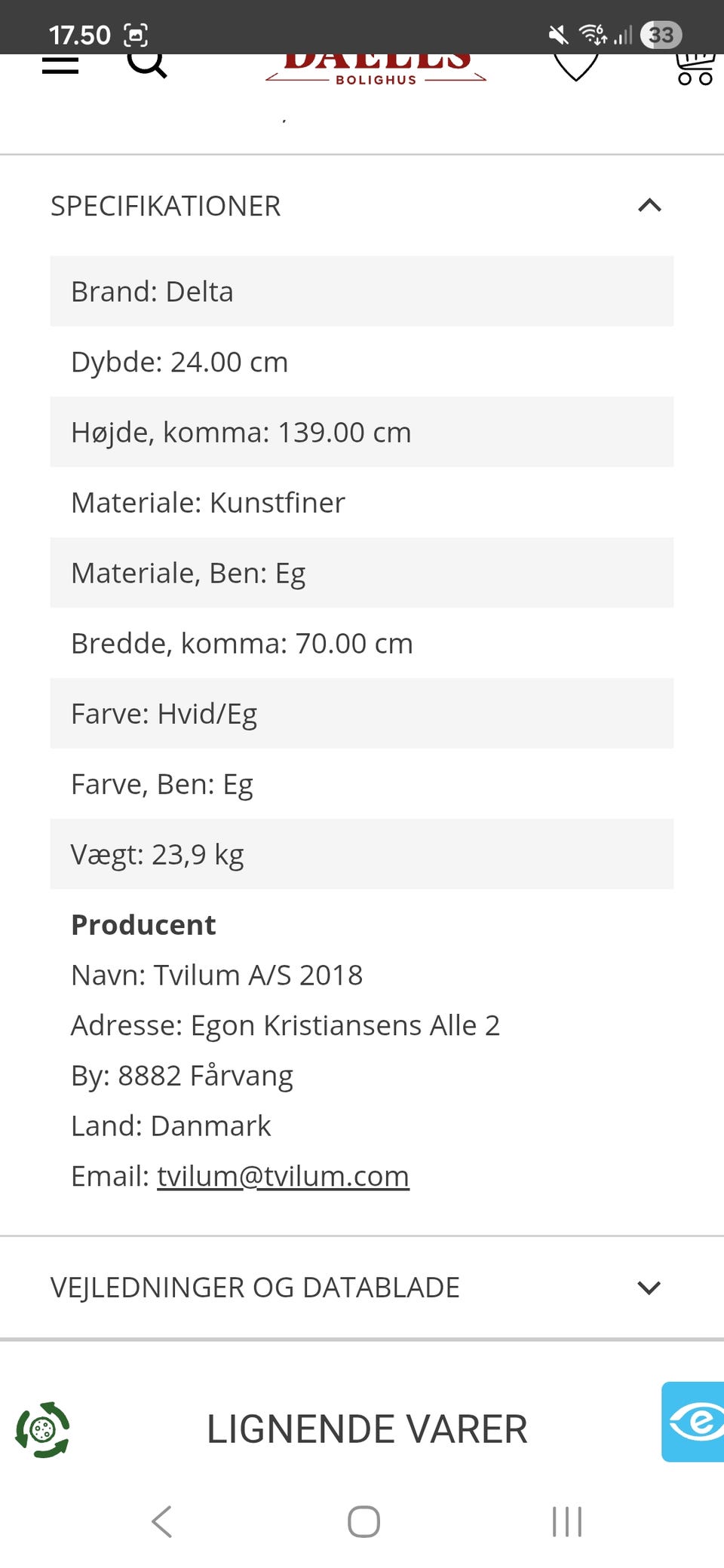
Task: Select the Materiale: Kunstfiner row
Action: 362,503
